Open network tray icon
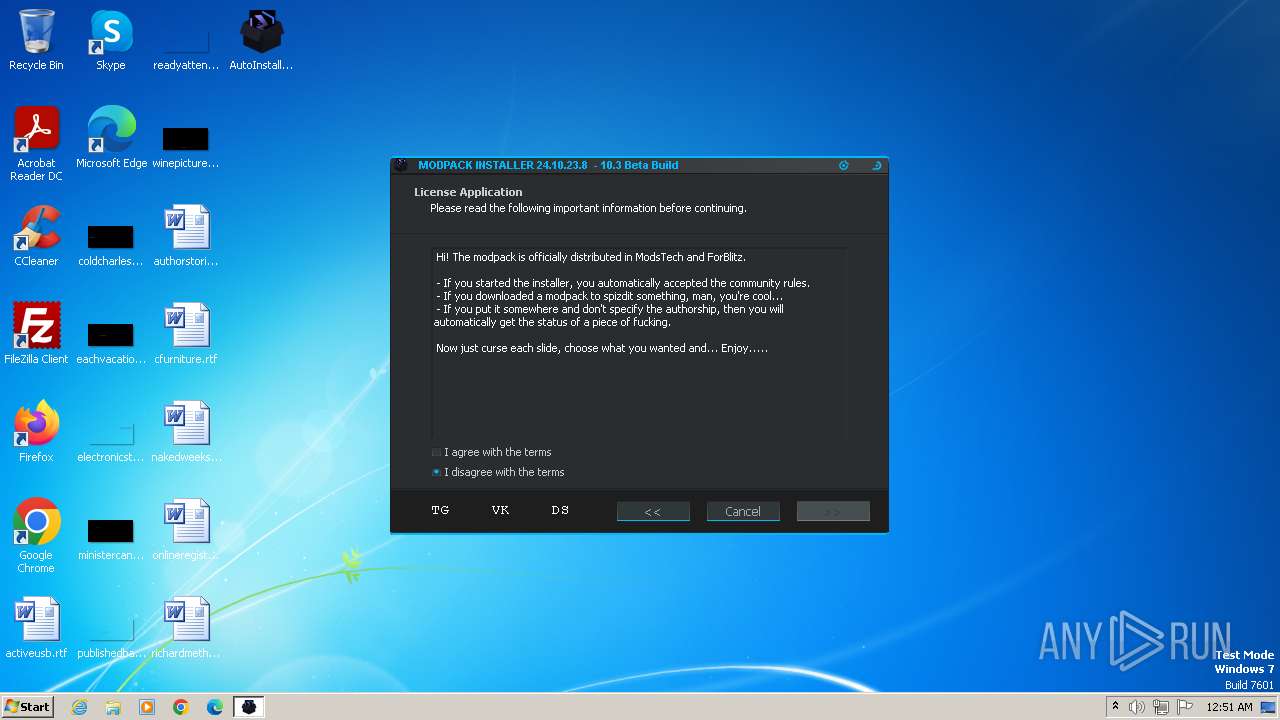Viewport: 1280px width, 720px height. point(1161,707)
